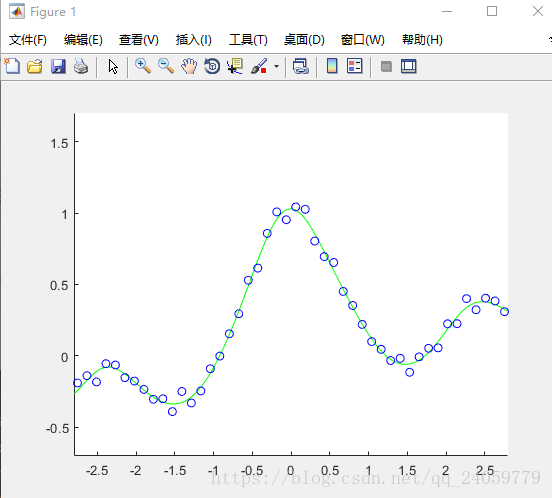Click the rightmost blue data point

tap(504, 311)
